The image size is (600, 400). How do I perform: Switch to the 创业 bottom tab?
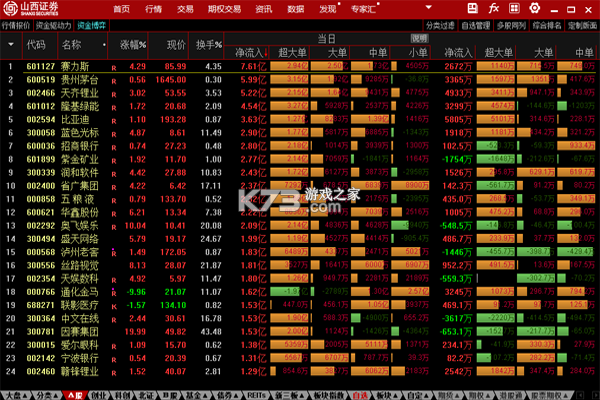[99, 395]
